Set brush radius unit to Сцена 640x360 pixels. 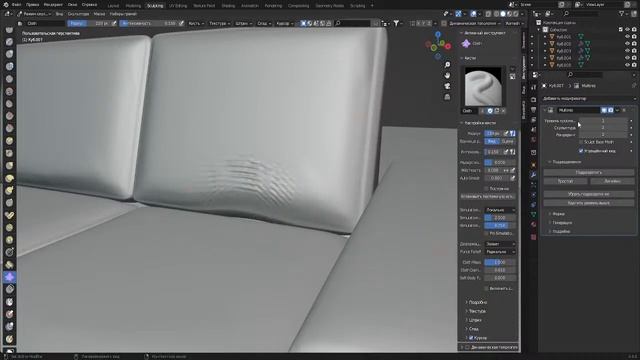508,141
